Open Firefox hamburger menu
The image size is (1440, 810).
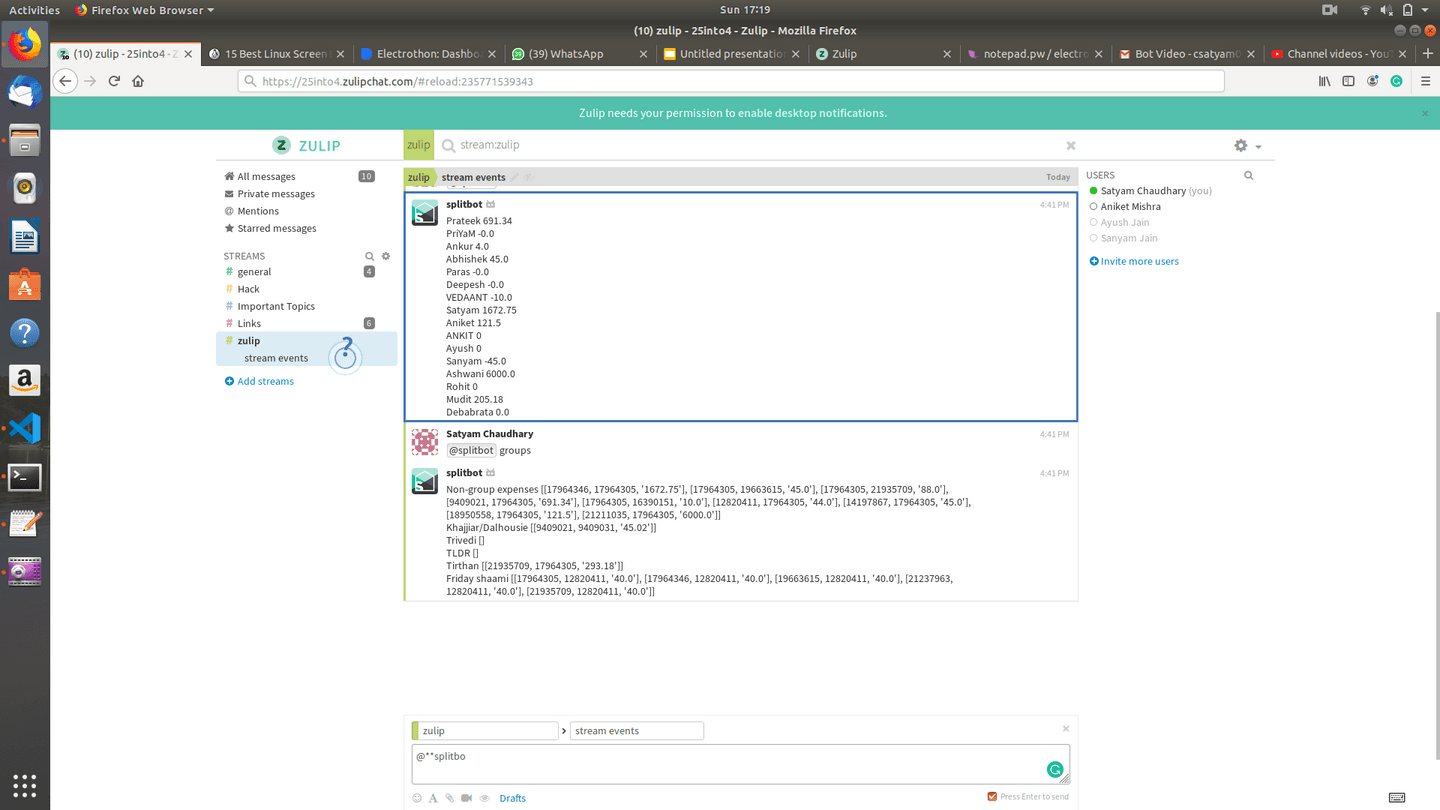click(1425, 81)
